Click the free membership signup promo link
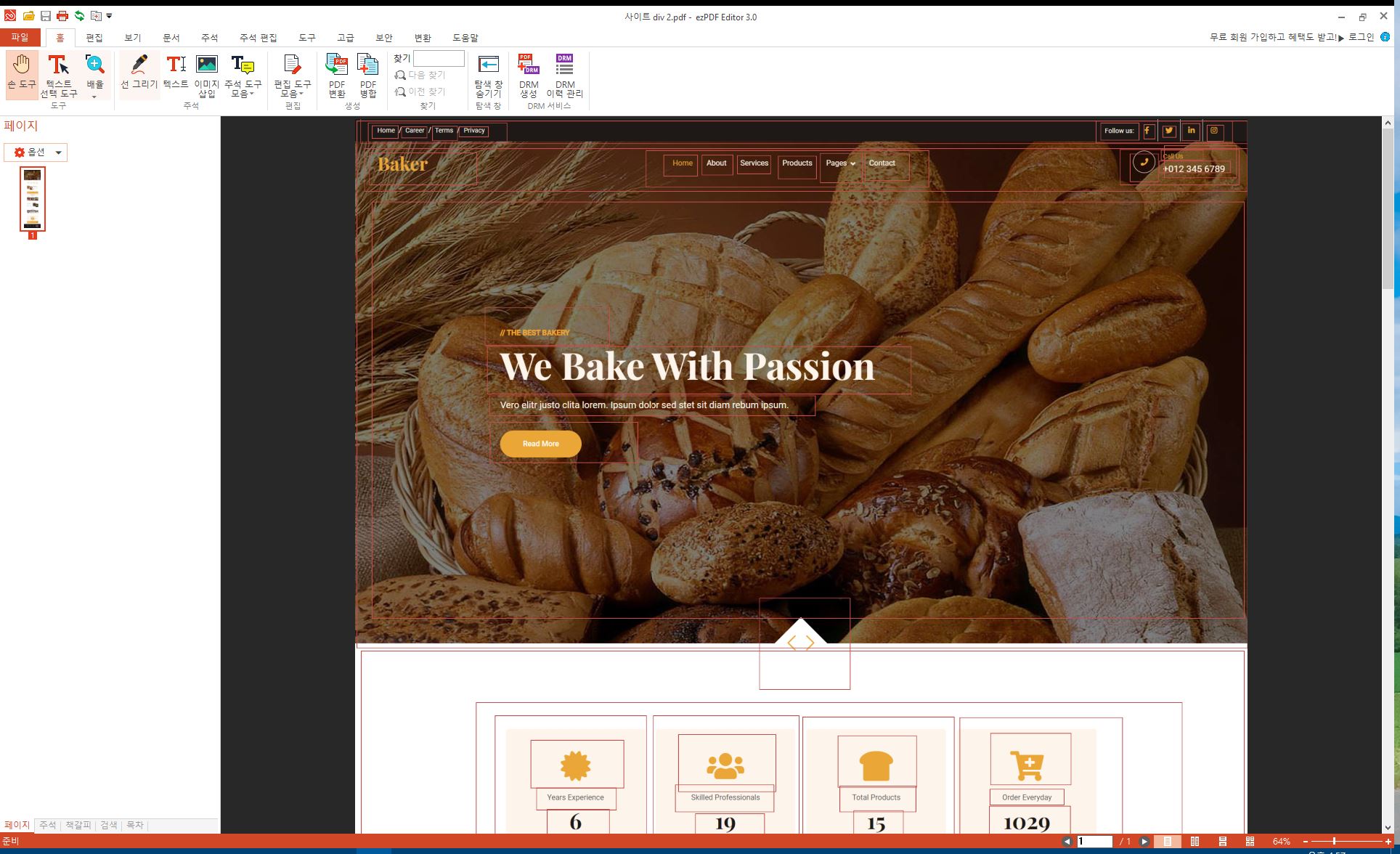 coord(1277,37)
